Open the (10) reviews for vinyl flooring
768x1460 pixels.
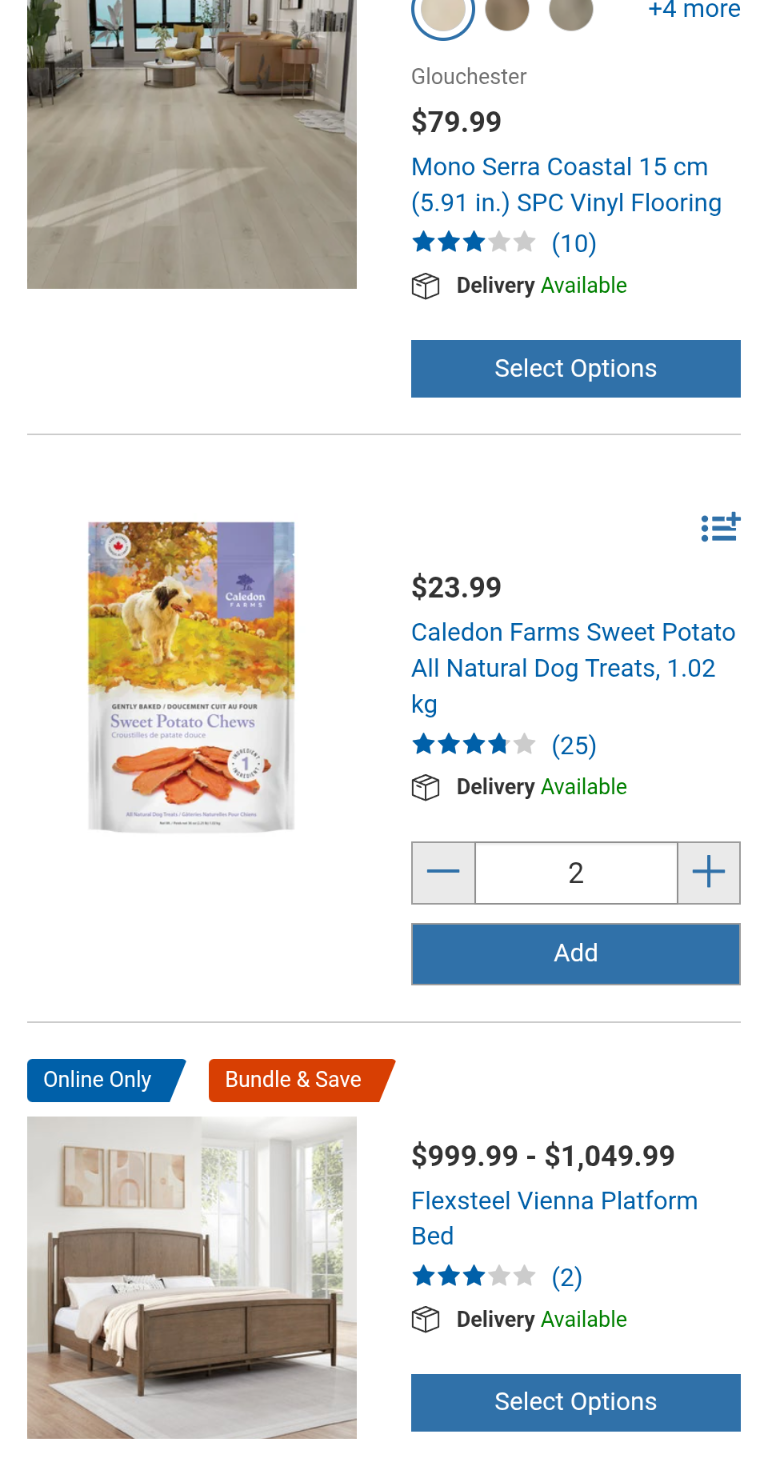(x=574, y=243)
